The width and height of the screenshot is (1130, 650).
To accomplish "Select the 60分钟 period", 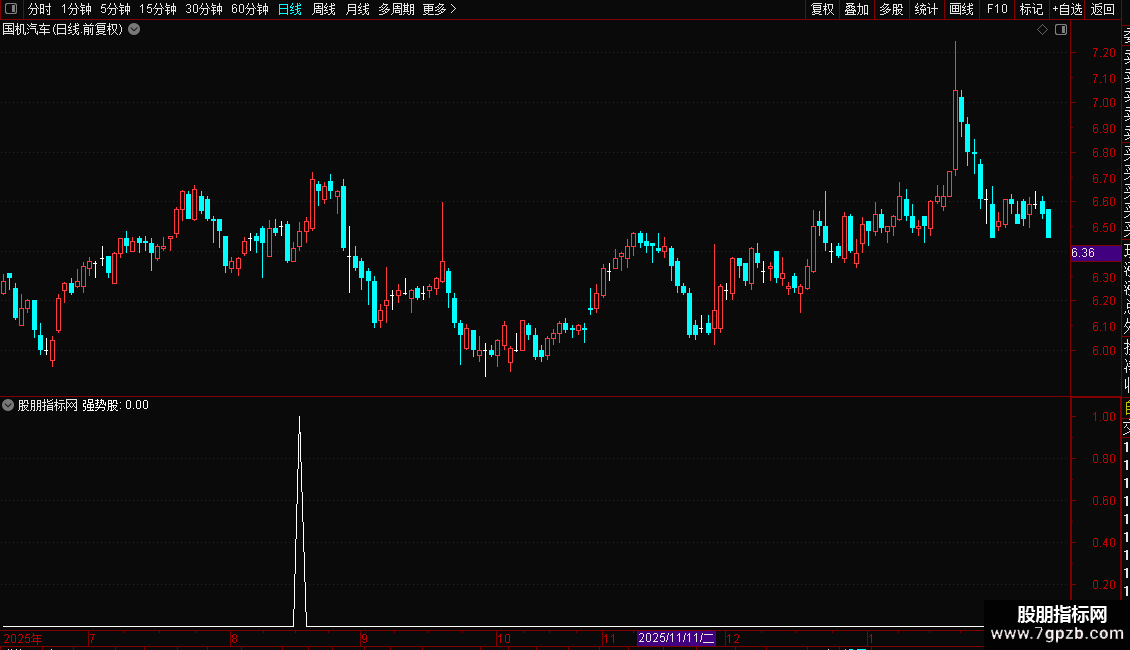I will click(x=250, y=9).
